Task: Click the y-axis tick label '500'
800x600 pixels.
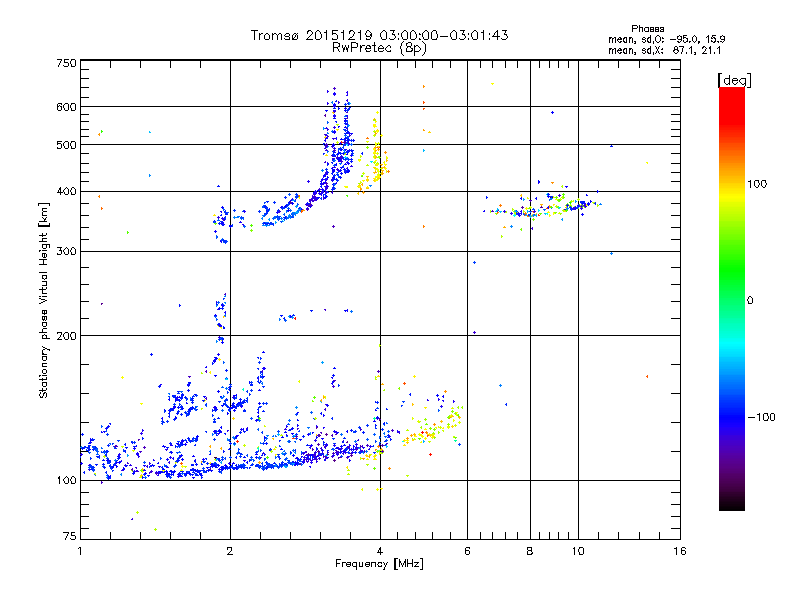Action: pos(66,145)
